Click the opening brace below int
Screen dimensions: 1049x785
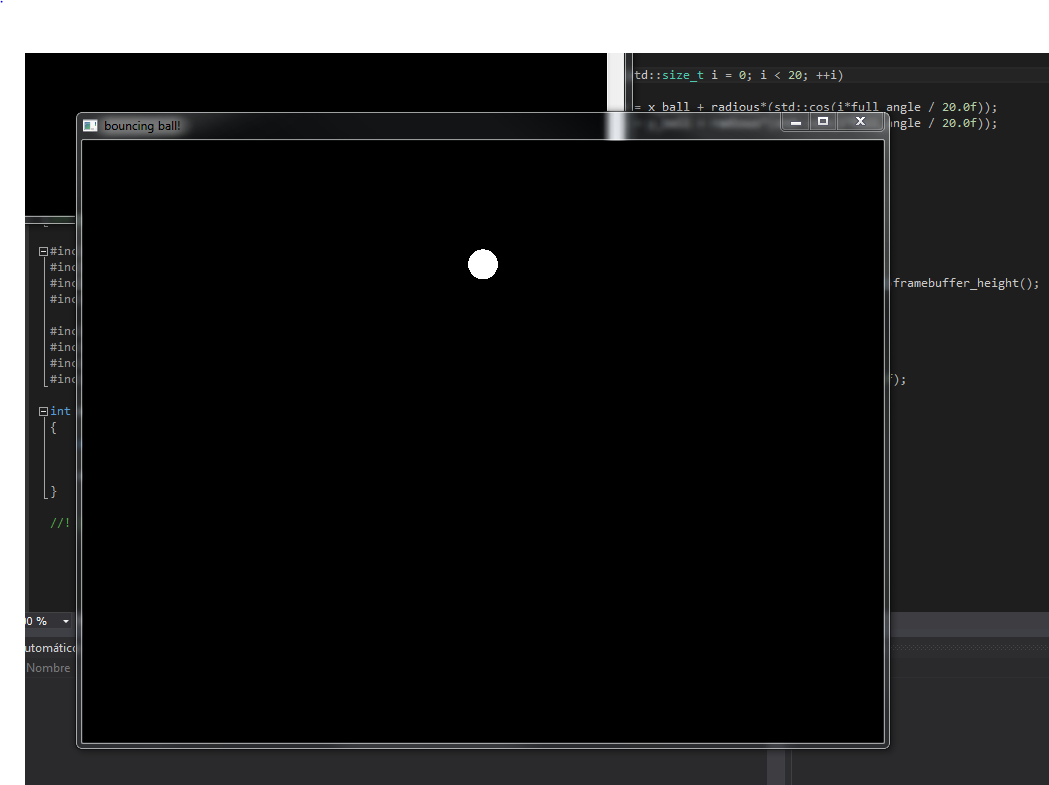point(54,427)
